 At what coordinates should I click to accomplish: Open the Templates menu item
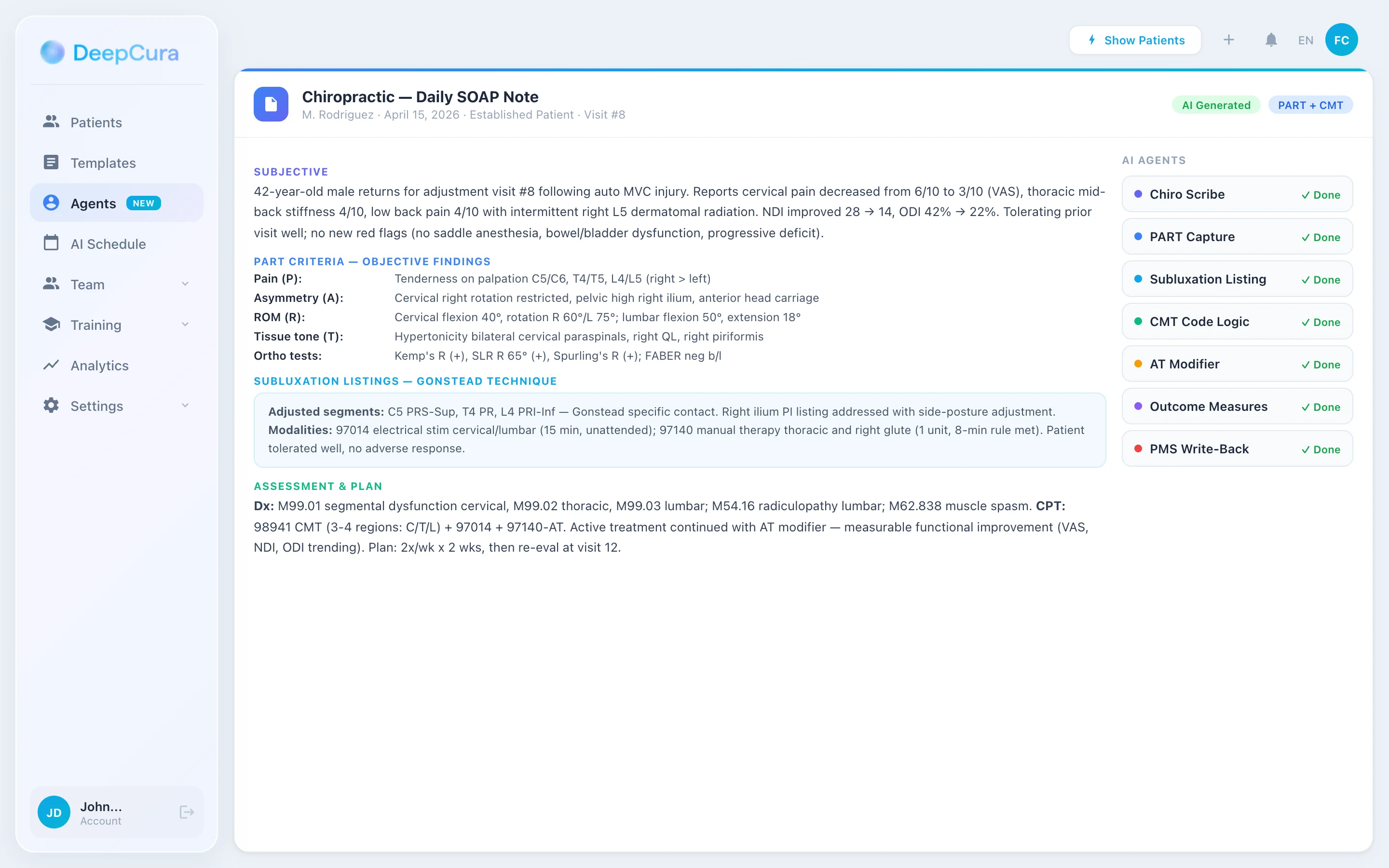point(103,163)
